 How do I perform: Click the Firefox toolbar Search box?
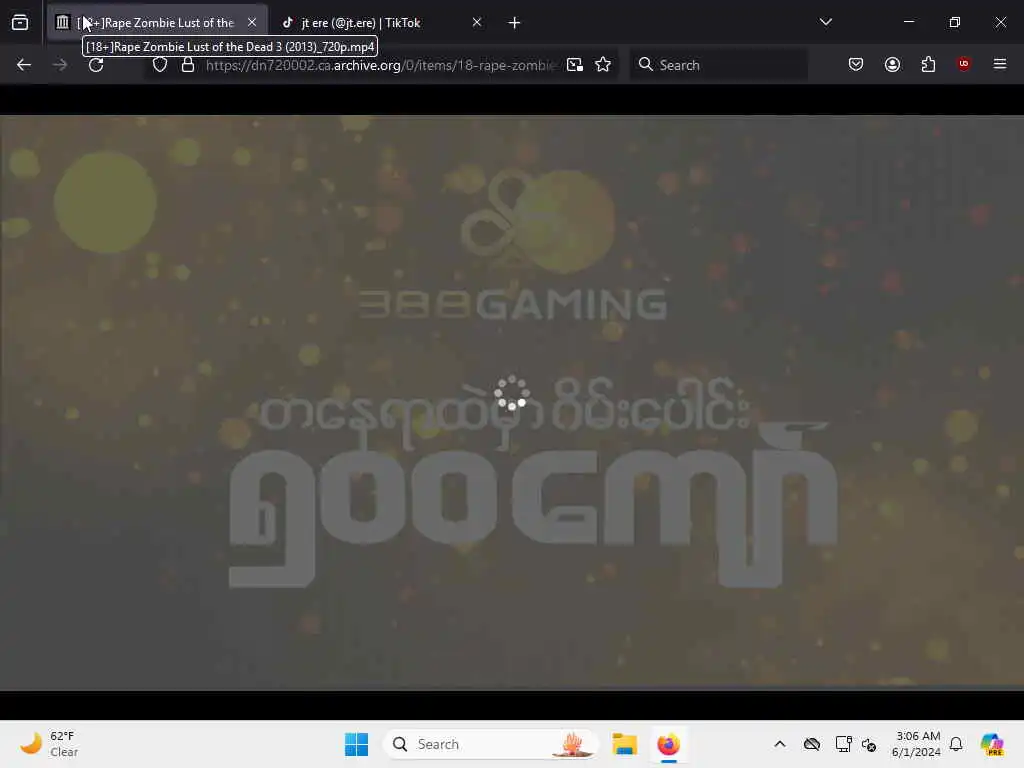[718, 65]
